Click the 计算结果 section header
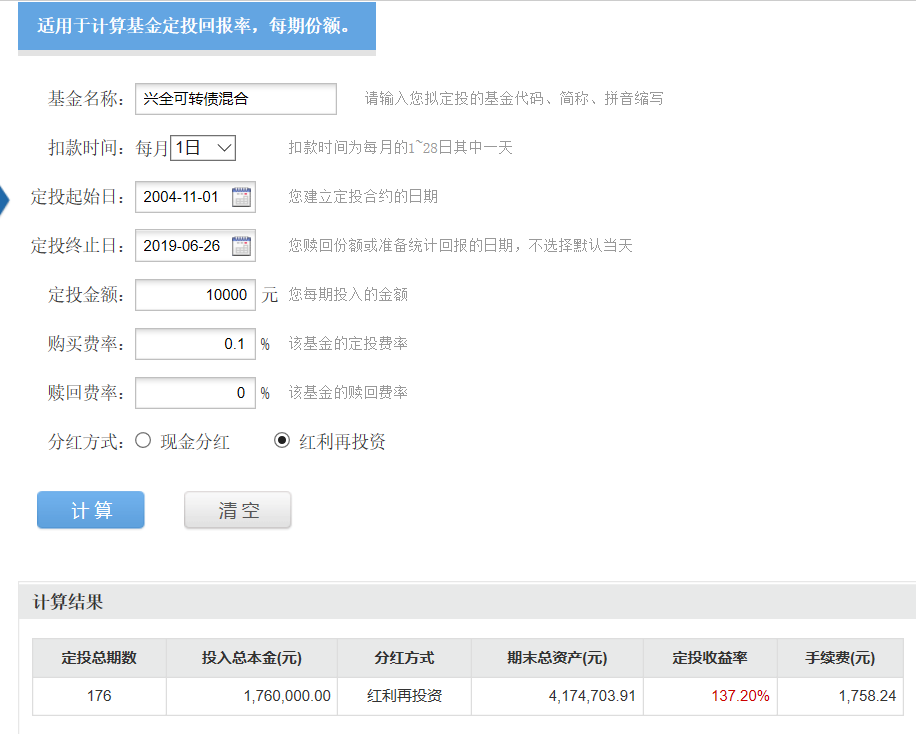 point(68,602)
